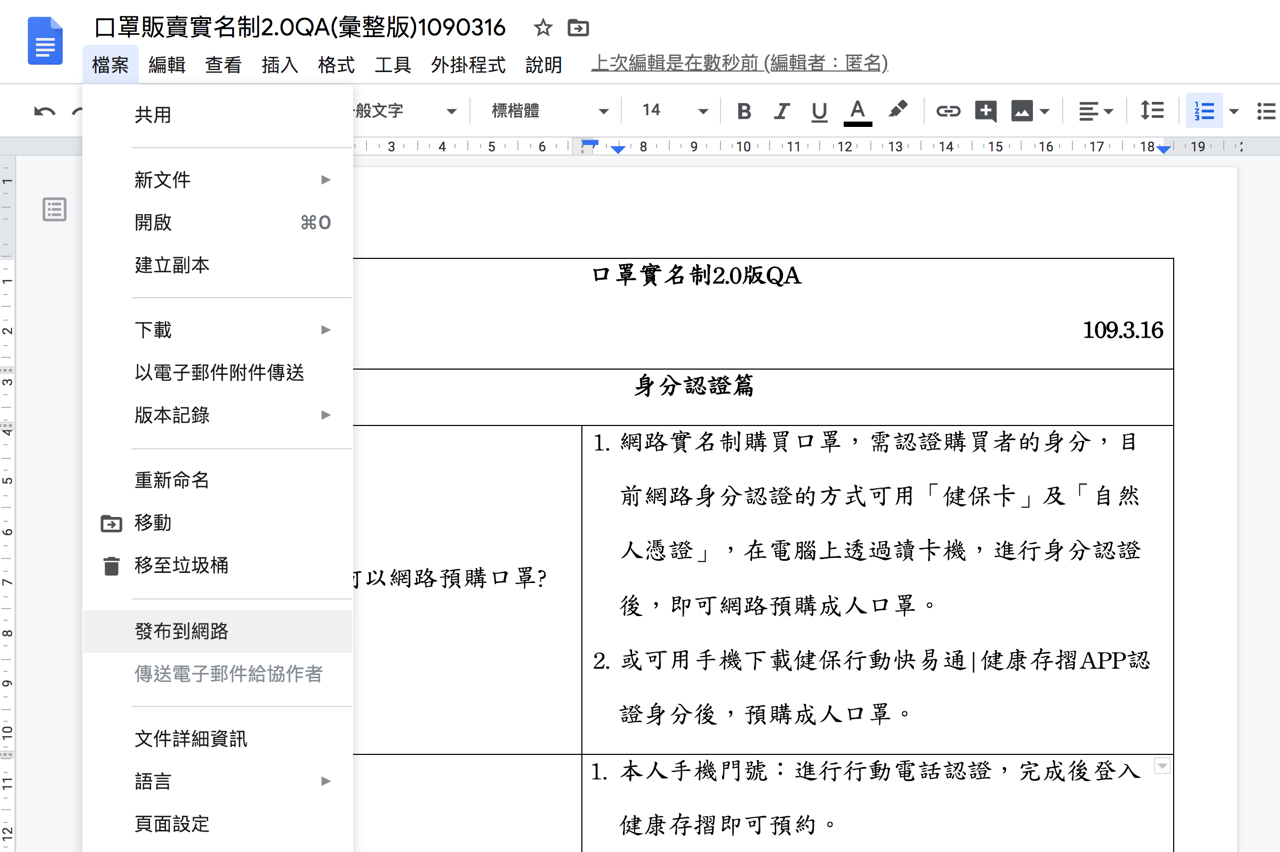Image resolution: width=1280 pixels, height=852 pixels.
Task: Toggle bold formatting
Action: coord(744,111)
